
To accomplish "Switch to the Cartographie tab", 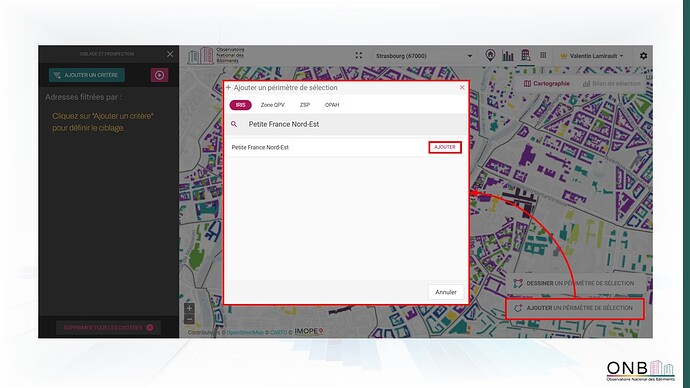I will [x=547, y=84].
